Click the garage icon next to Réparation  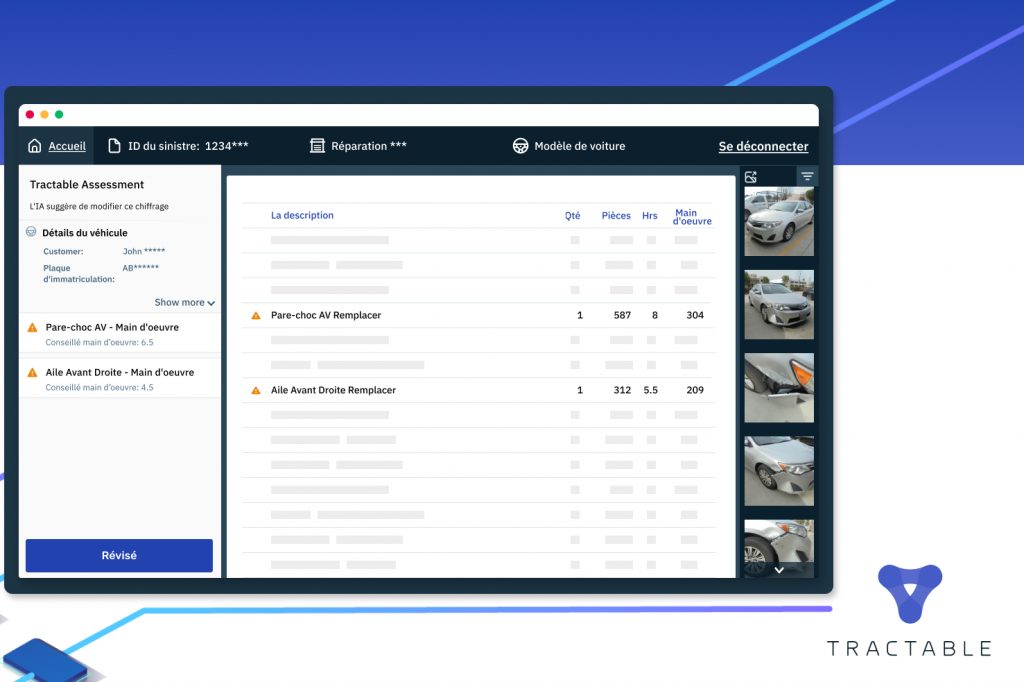317,146
